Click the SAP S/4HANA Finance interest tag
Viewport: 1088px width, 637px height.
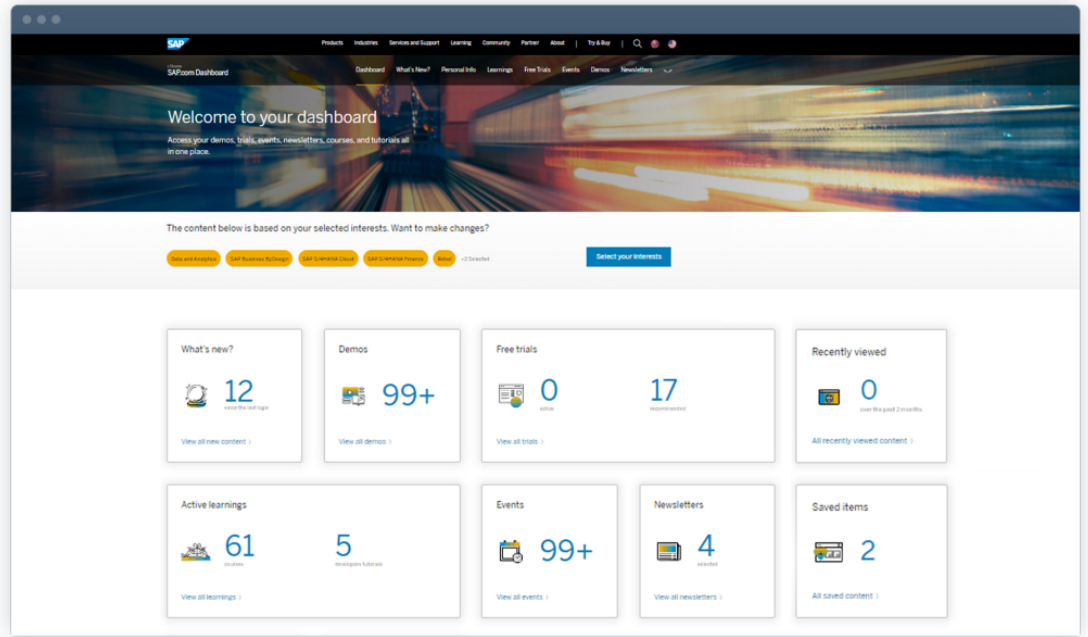point(396,259)
